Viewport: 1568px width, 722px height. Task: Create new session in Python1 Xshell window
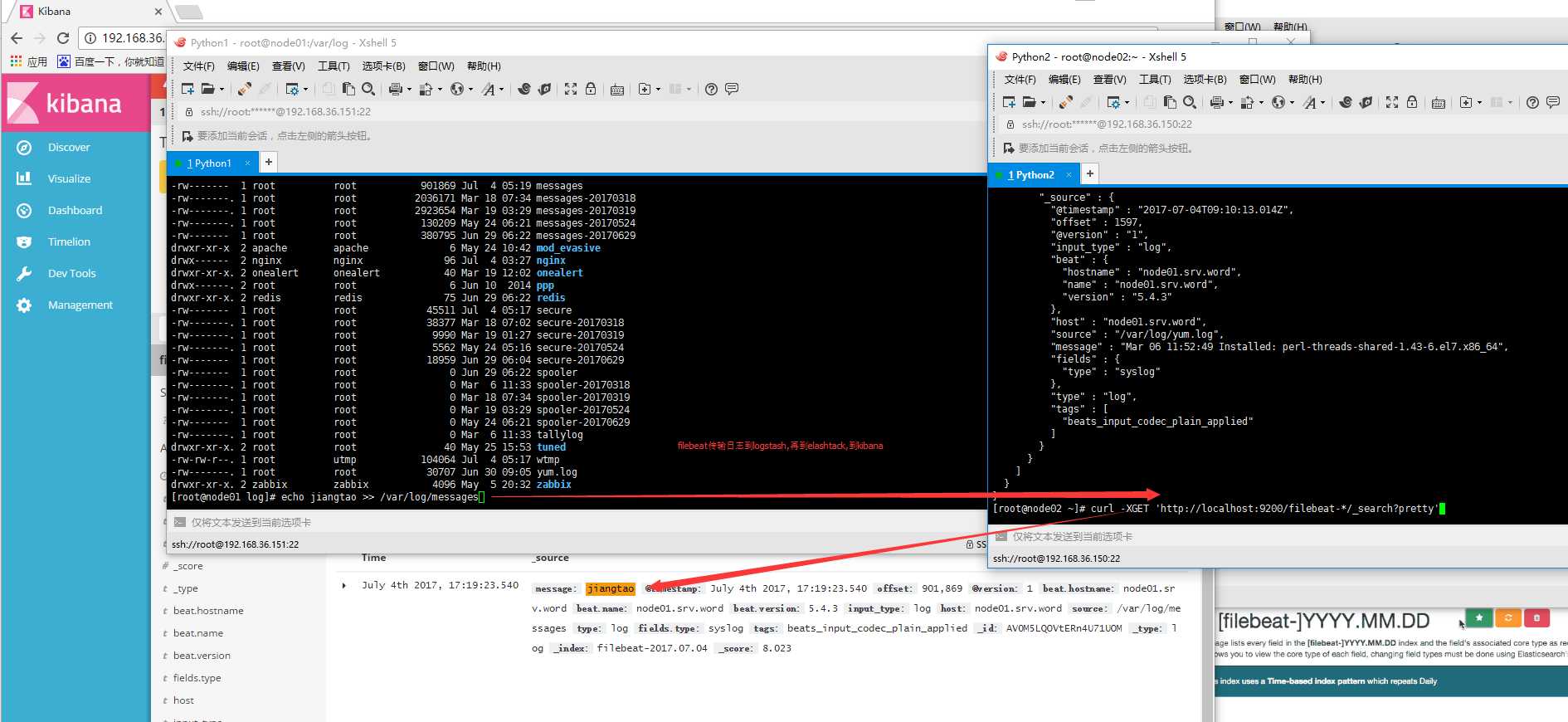(187, 89)
